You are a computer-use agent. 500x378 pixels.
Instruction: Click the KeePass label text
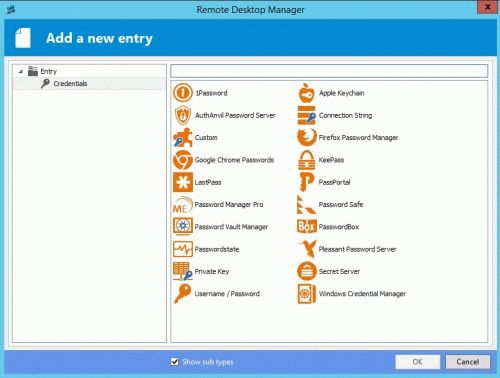331,160
